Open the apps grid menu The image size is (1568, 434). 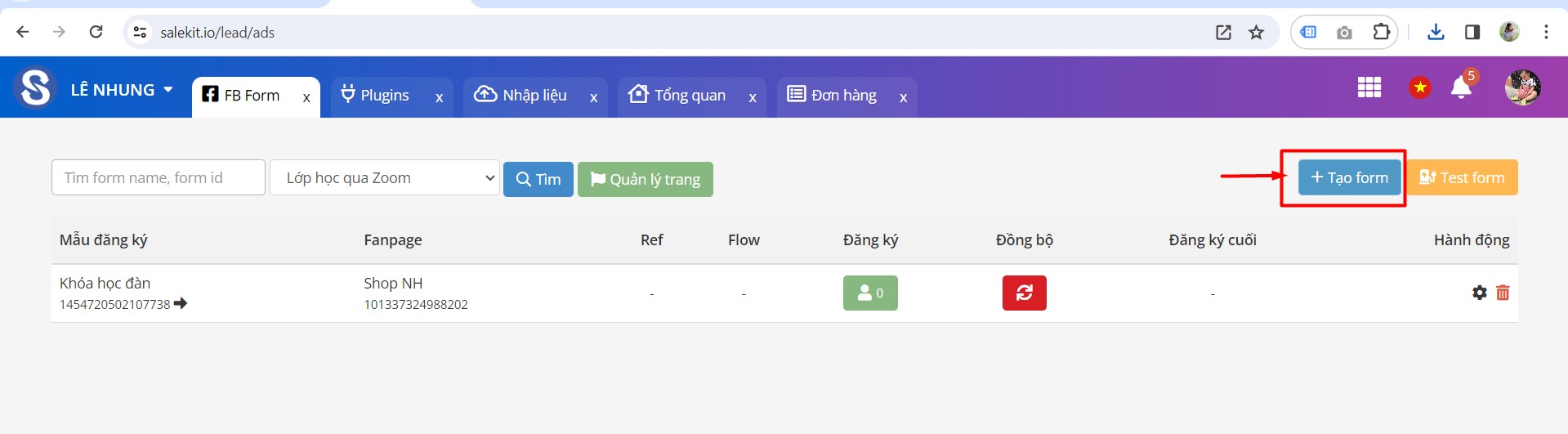(1369, 87)
